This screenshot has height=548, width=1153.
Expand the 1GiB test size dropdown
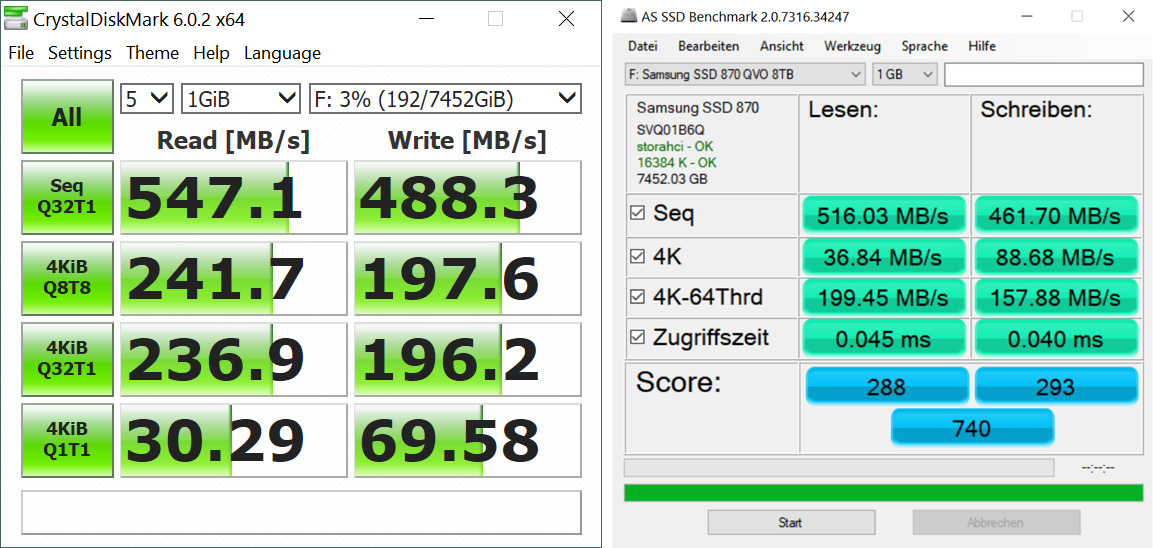pyautogui.click(x=241, y=99)
